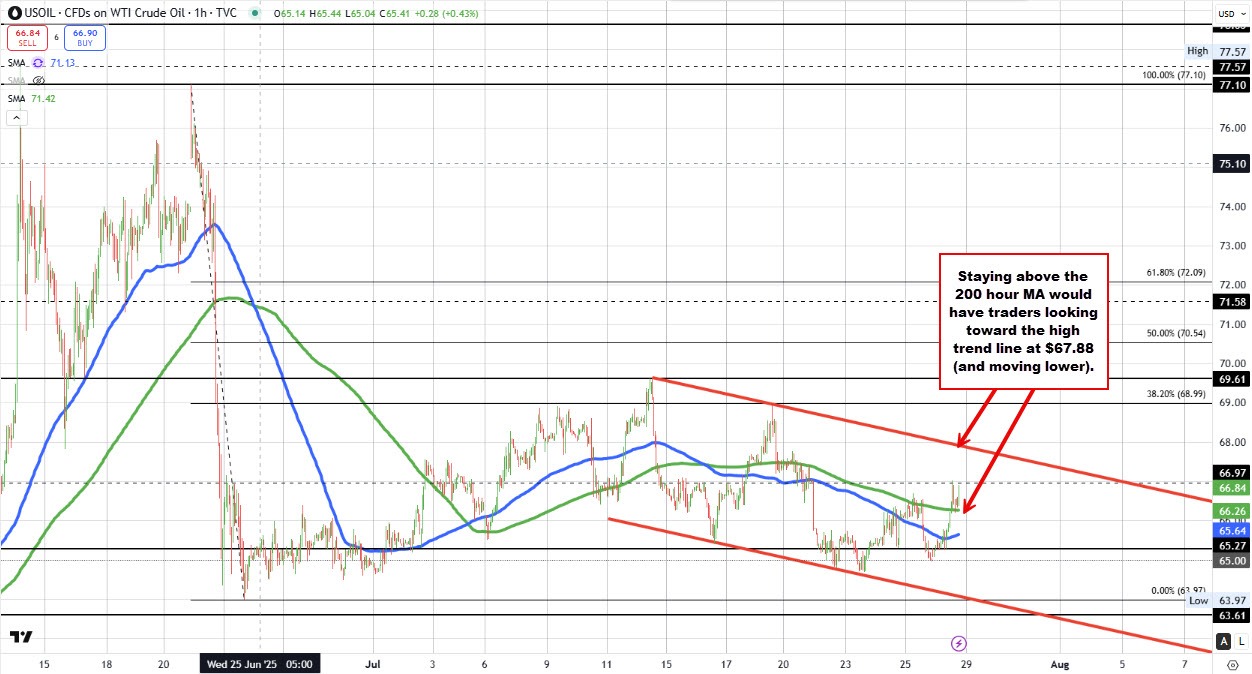Image resolution: width=1252 pixels, height=674 pixels.
Task: Toggle the log scale L button
Action: click(1241, 642)
